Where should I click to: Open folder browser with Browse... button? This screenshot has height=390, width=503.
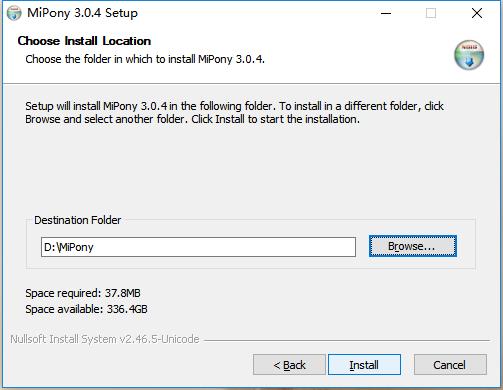(x=413, y=246)
